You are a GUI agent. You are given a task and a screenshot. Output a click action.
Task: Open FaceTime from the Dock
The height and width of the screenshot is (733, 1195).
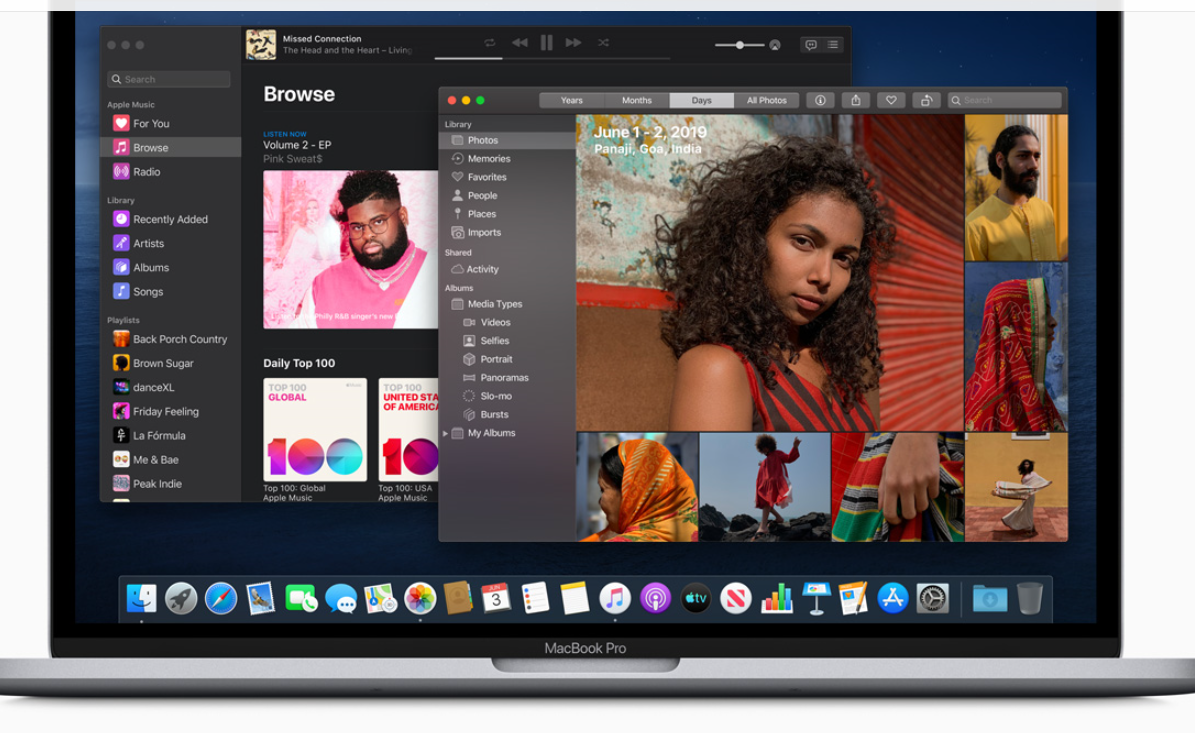pos(301,598)
